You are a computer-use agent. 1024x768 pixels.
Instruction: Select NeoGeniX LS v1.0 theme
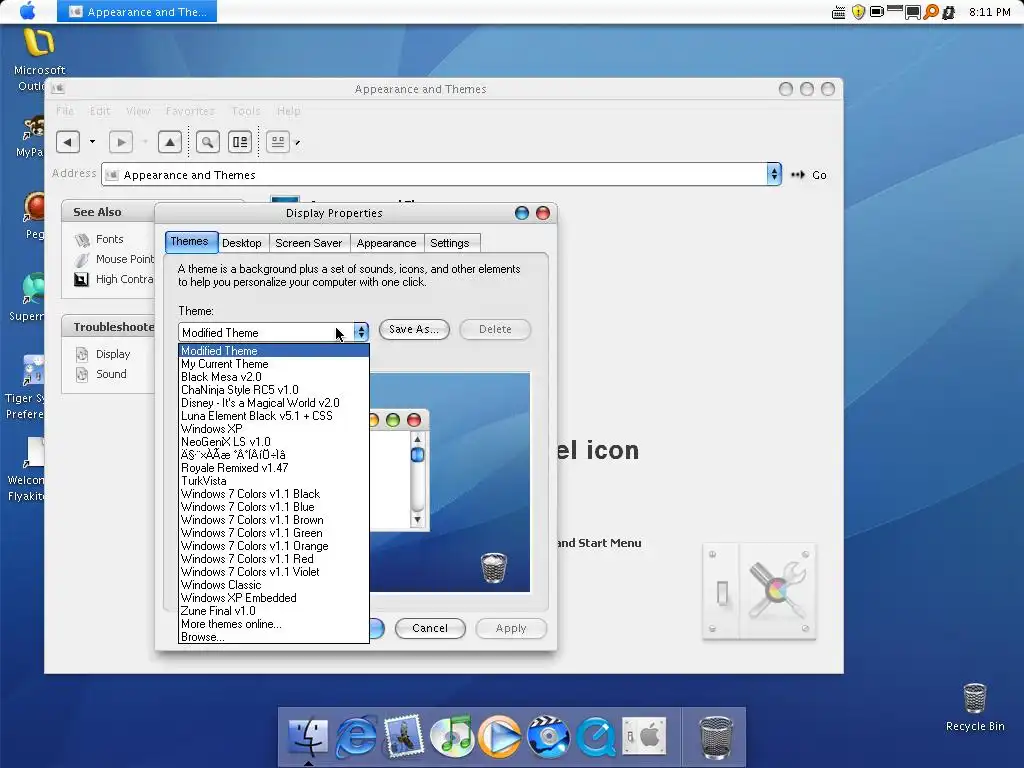[x=274, y=442]
